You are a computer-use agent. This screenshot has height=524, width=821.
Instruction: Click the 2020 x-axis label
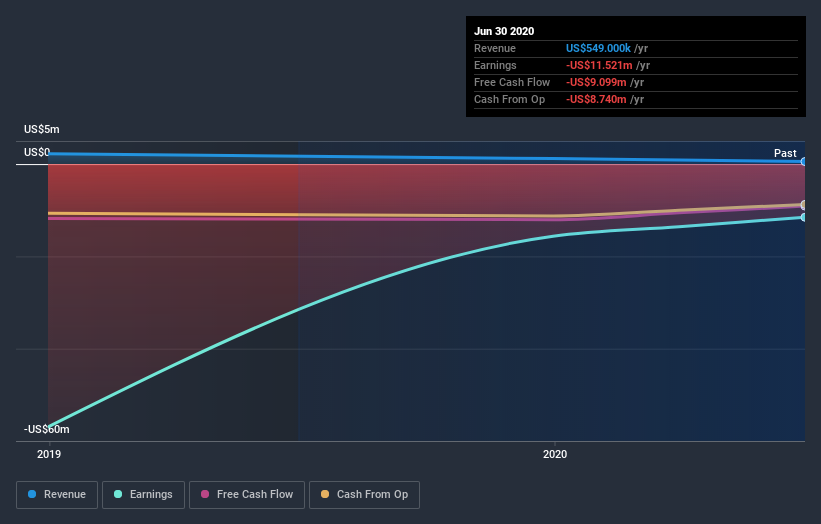click(555, 454)
